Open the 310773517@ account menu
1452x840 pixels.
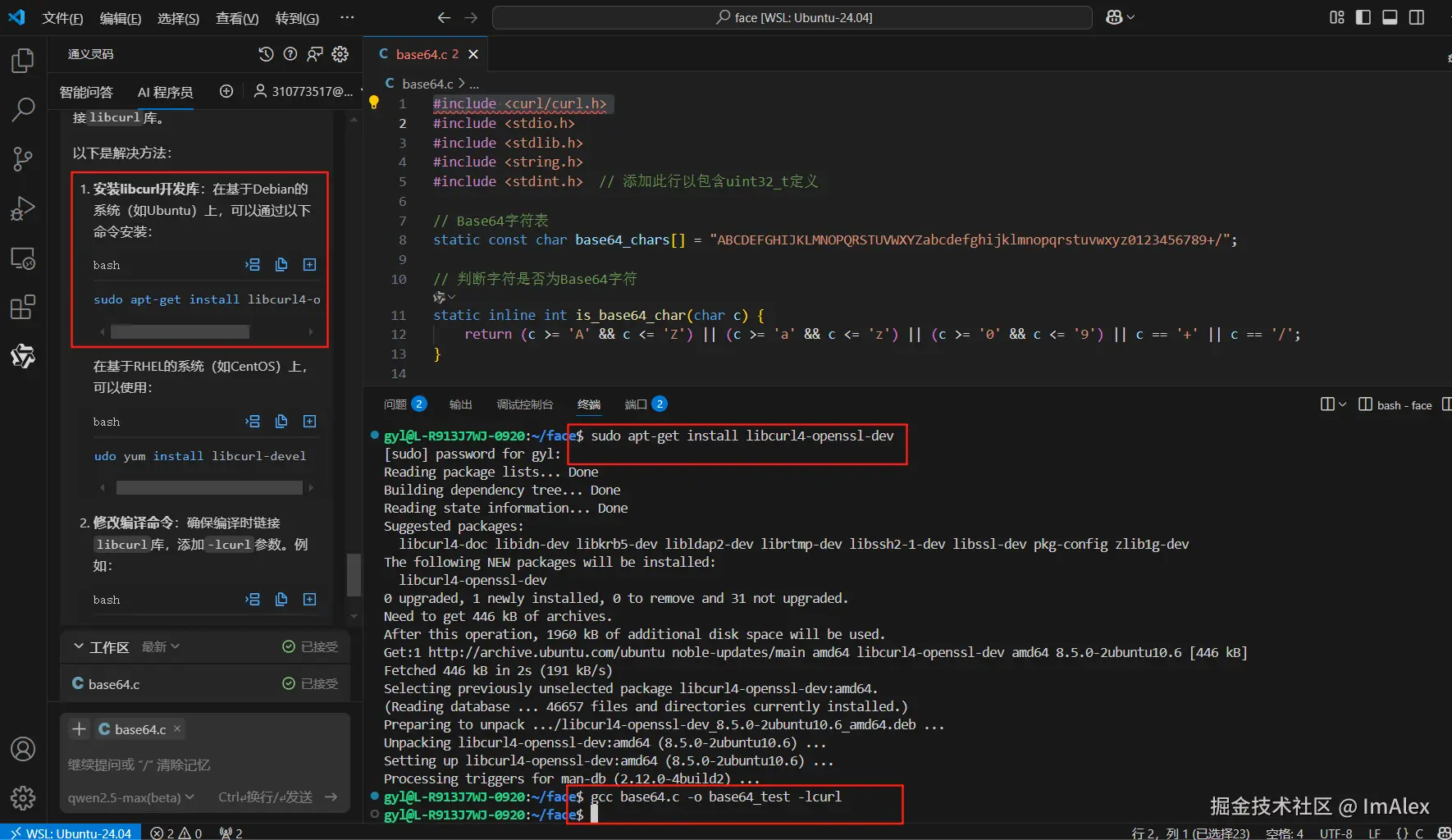(x=304, y=91)
